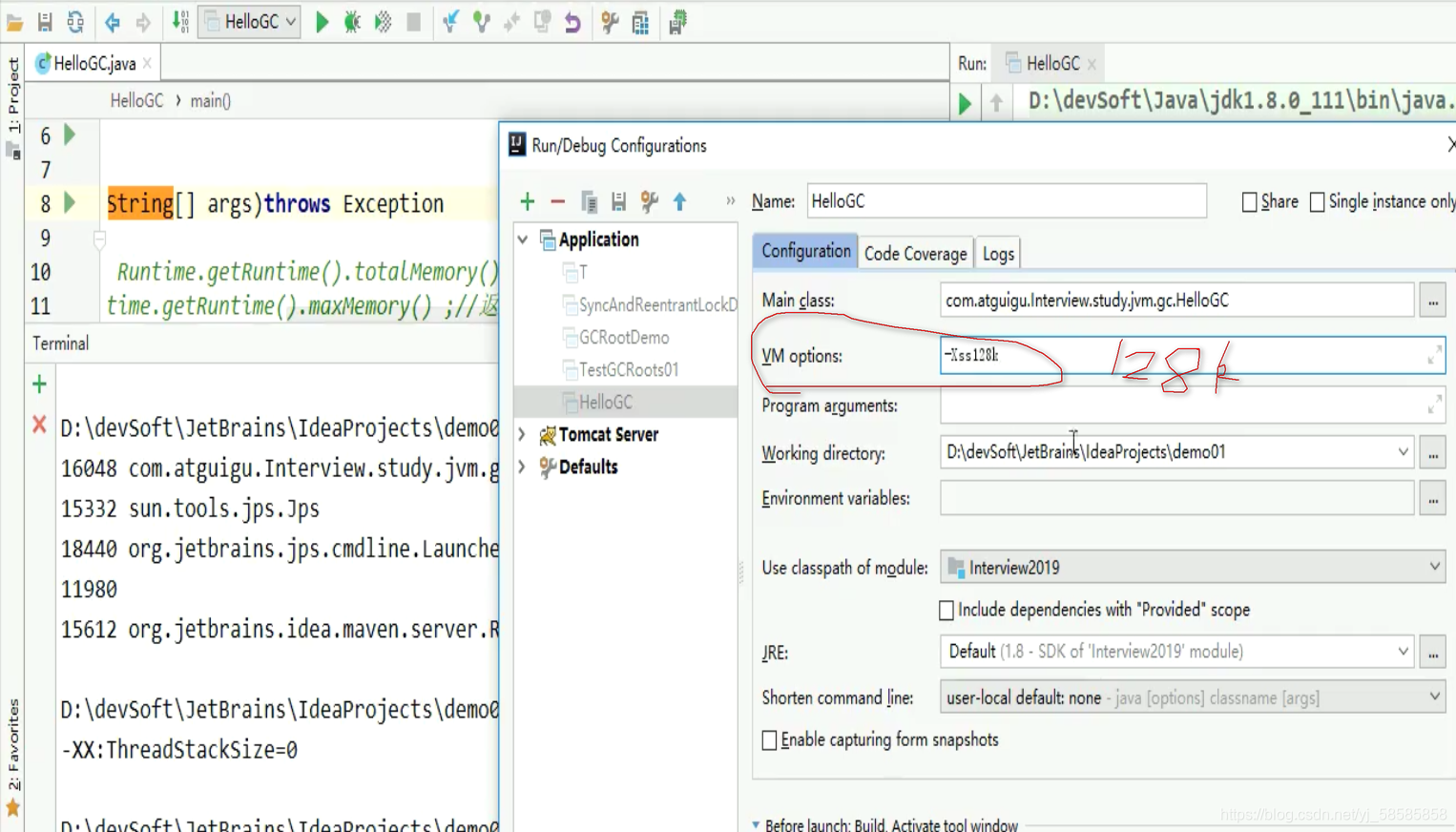Click the Save All icon in main toolbar
This screenshot has height=832, width=1456.
(45, 22)
